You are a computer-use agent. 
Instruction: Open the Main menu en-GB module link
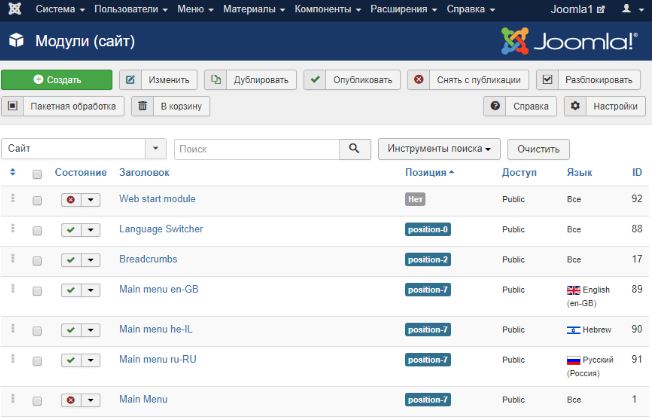coord(159,289)
